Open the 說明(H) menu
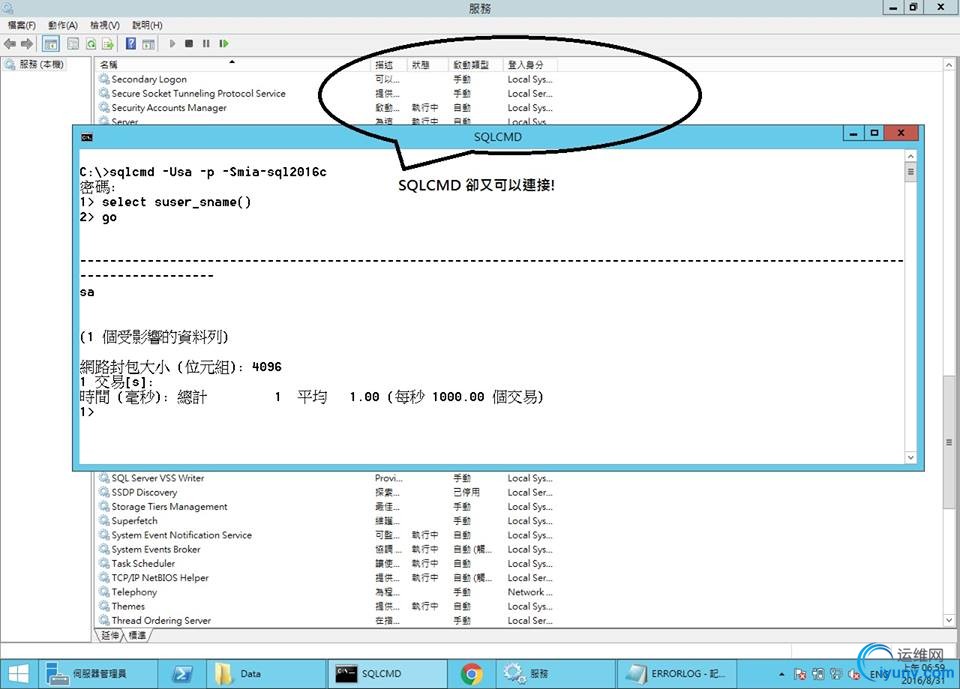 coord(148,25)
